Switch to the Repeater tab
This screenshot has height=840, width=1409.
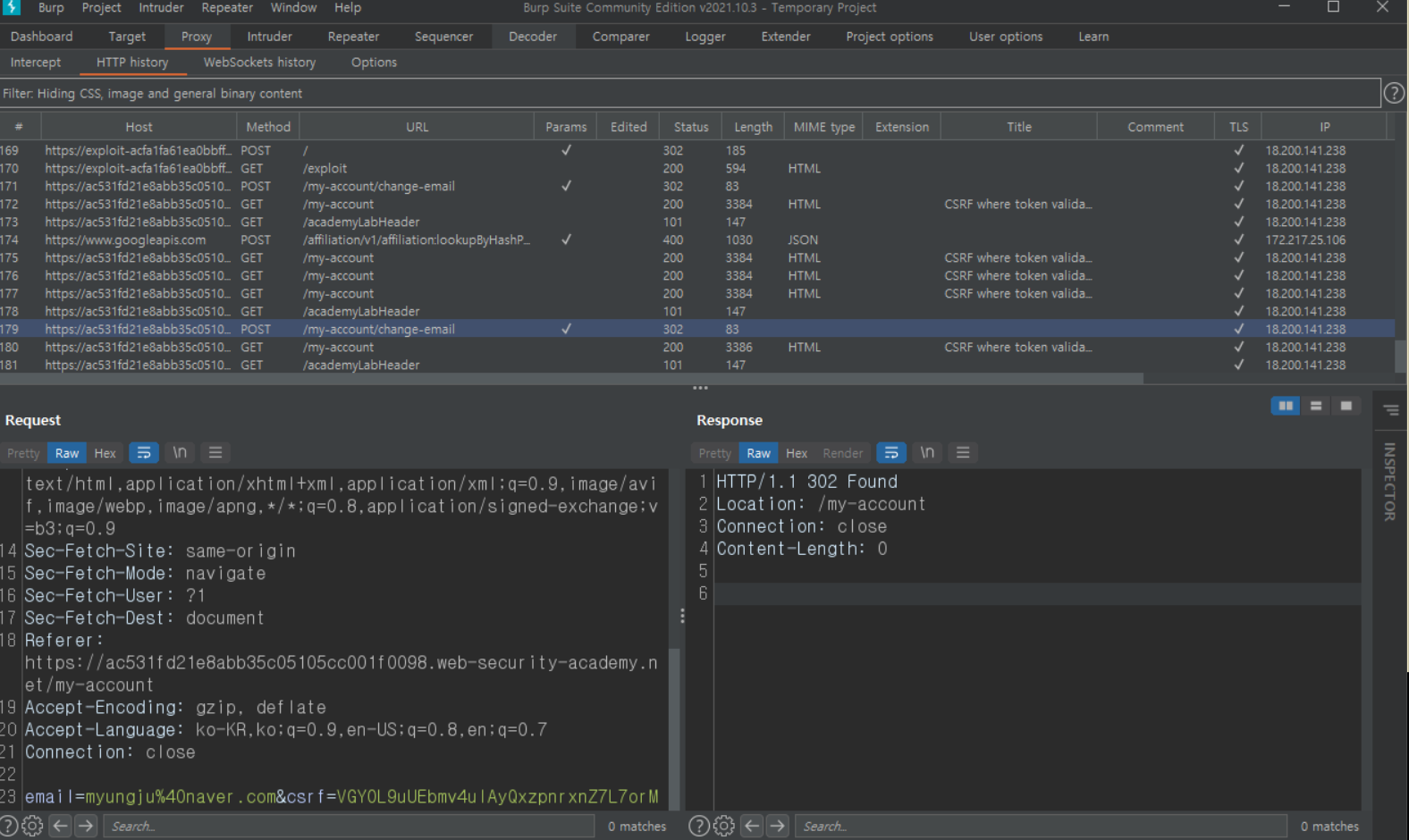coord(353,37)
